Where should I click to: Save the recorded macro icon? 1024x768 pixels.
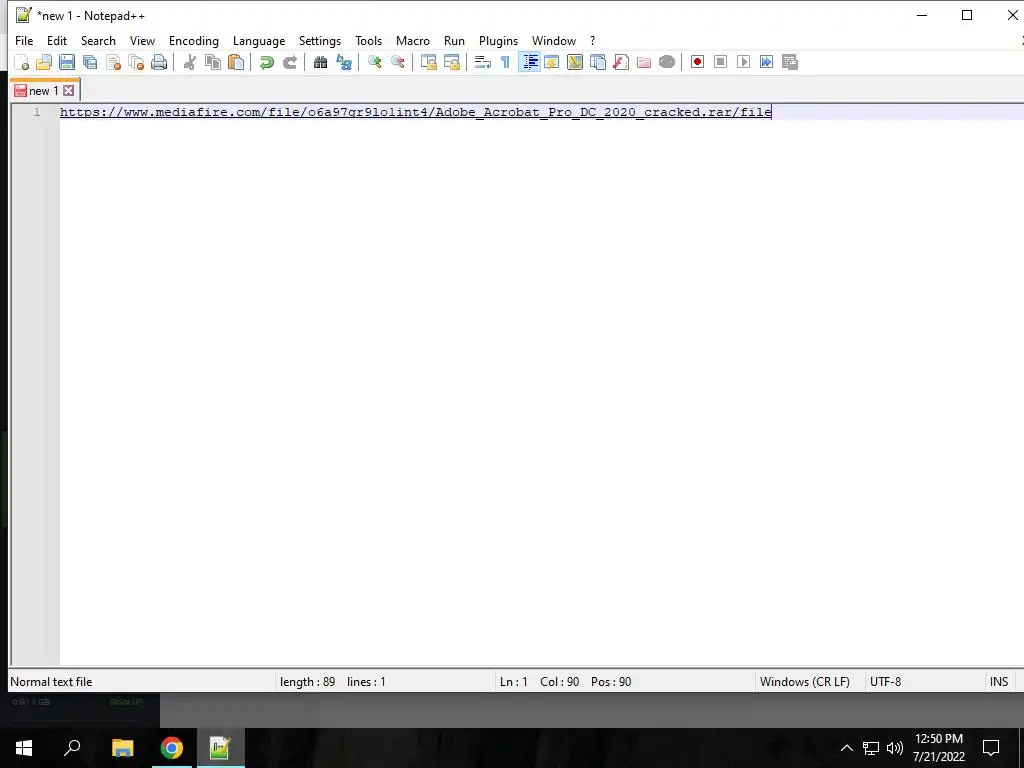coord(790,62)
